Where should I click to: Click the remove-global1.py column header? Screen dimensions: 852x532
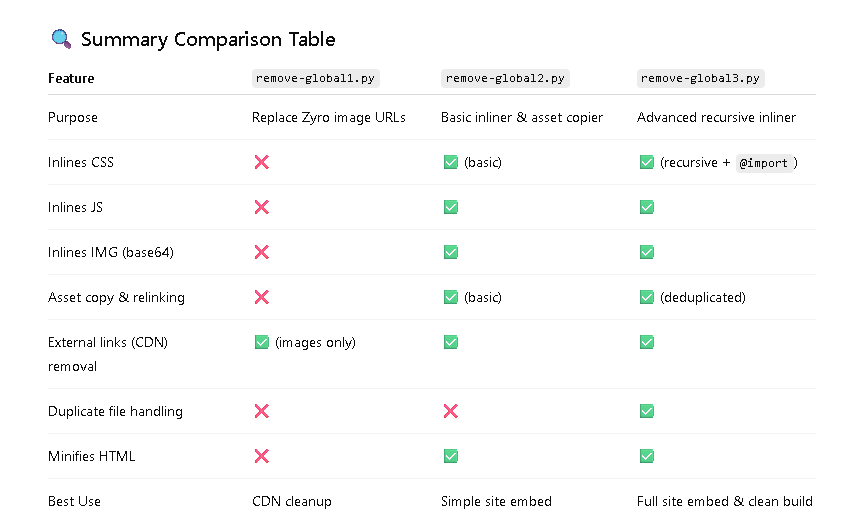(x=316, y=78)
